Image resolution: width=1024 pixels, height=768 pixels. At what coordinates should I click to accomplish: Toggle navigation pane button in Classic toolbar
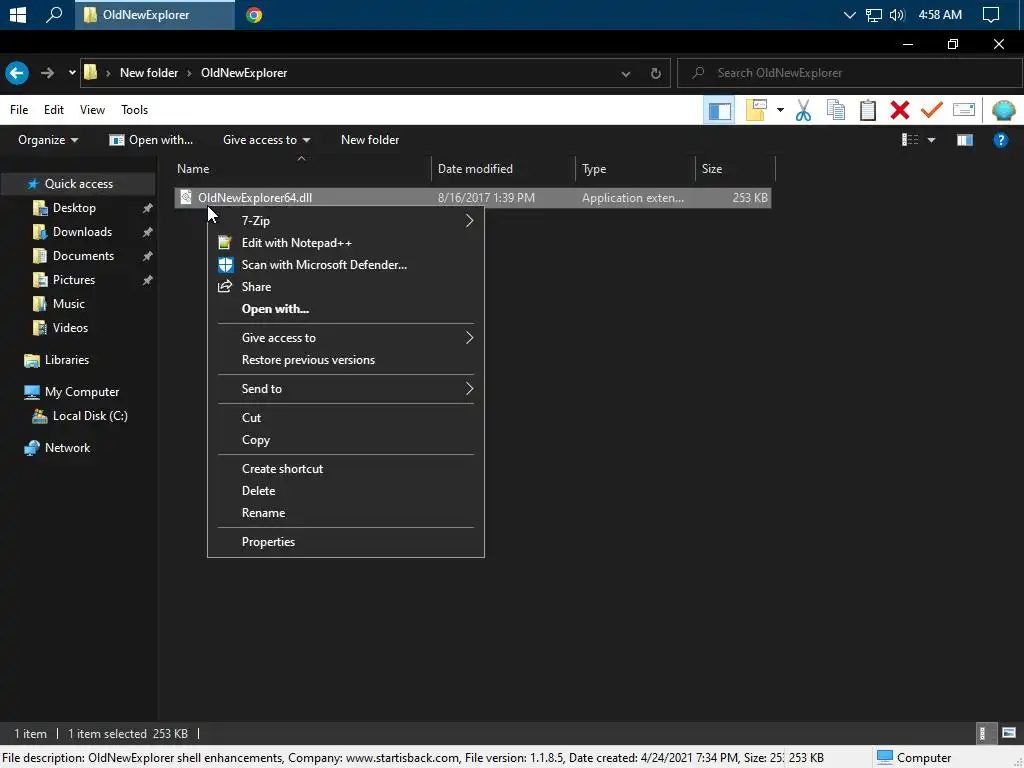(x=719, y=110)
